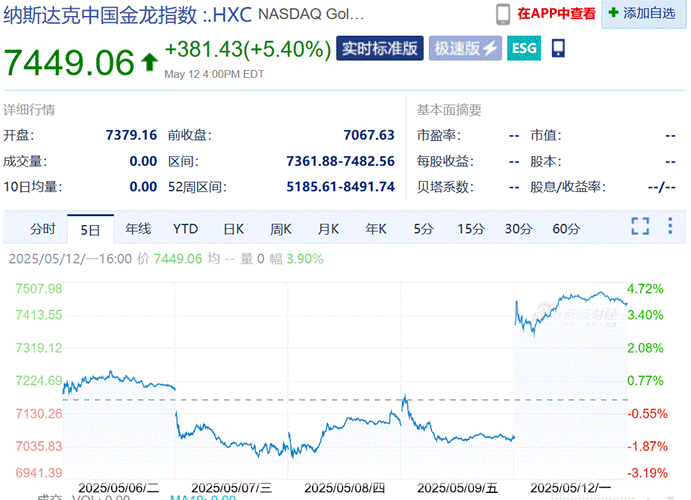Image resolution: width=691 pixels, height=500 pixels.
Task: Open the 月K chart tab
Action: [328, 229]
